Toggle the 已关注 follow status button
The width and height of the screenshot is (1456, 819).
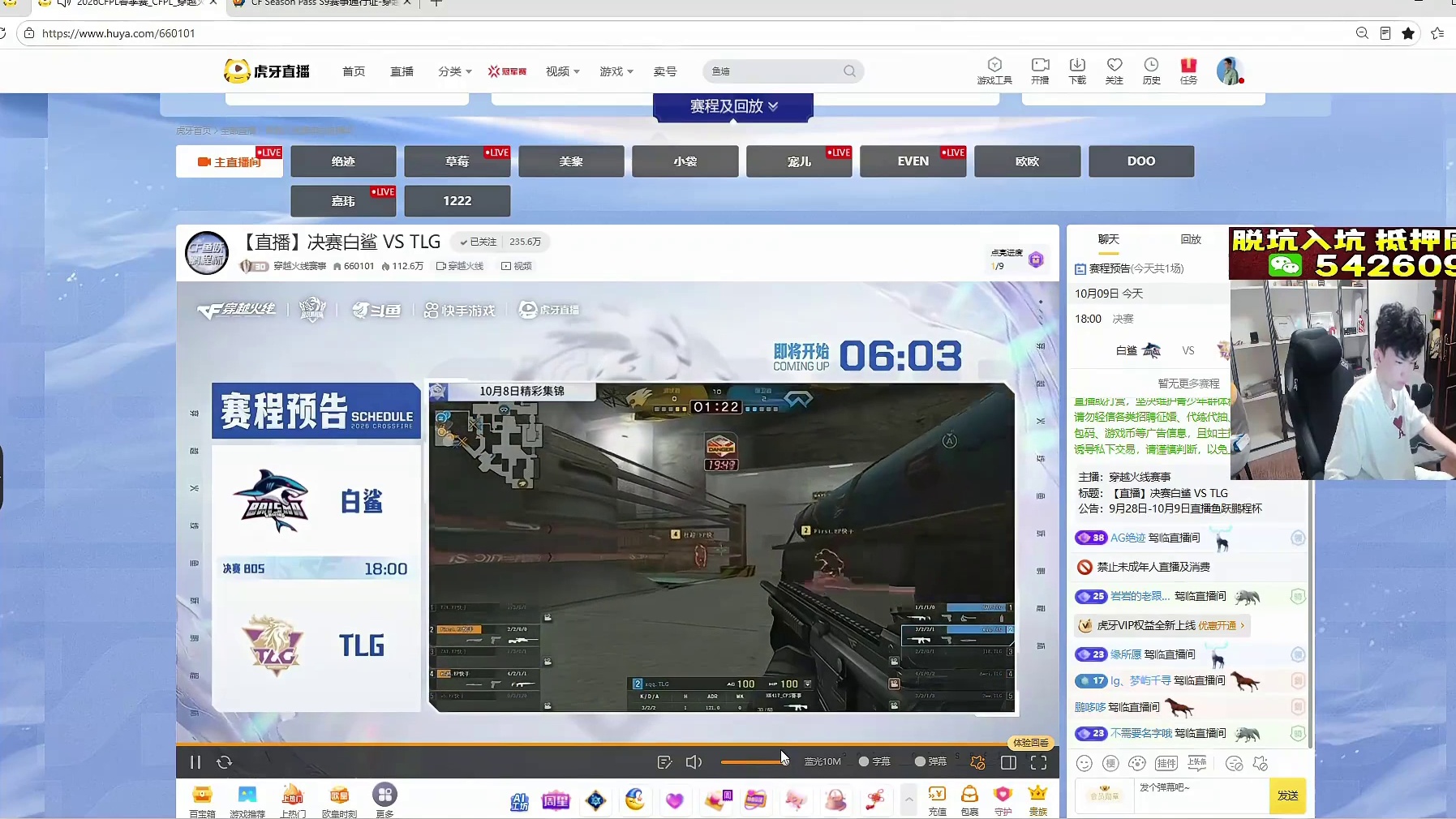[x=479, y=242]
